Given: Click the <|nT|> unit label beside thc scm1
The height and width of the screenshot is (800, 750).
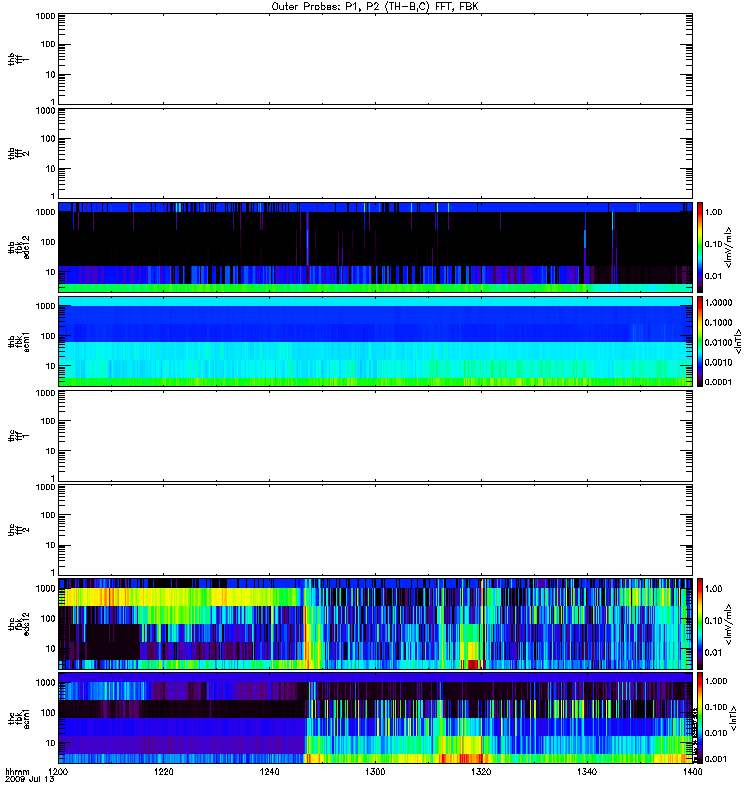Looking at the screenshot, I should pyautogui.click(x=733, y=718).
